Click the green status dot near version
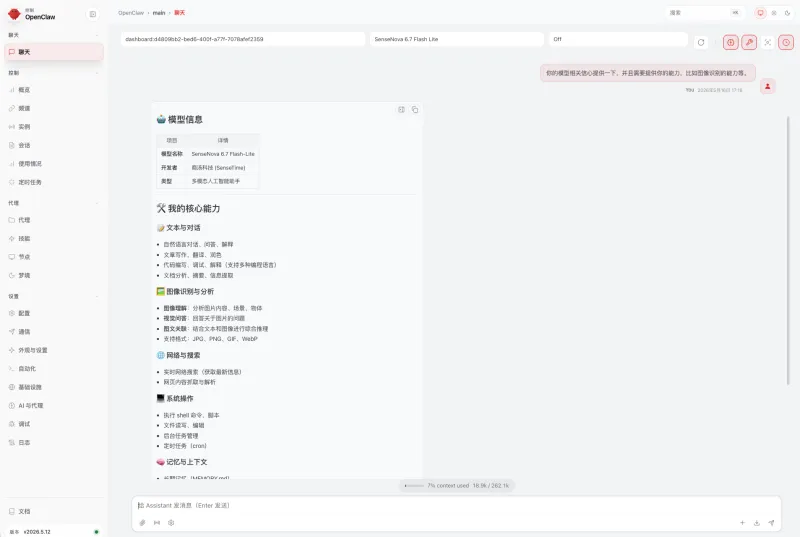This screenshot has height=537, width=800. [x=96, y=532]
